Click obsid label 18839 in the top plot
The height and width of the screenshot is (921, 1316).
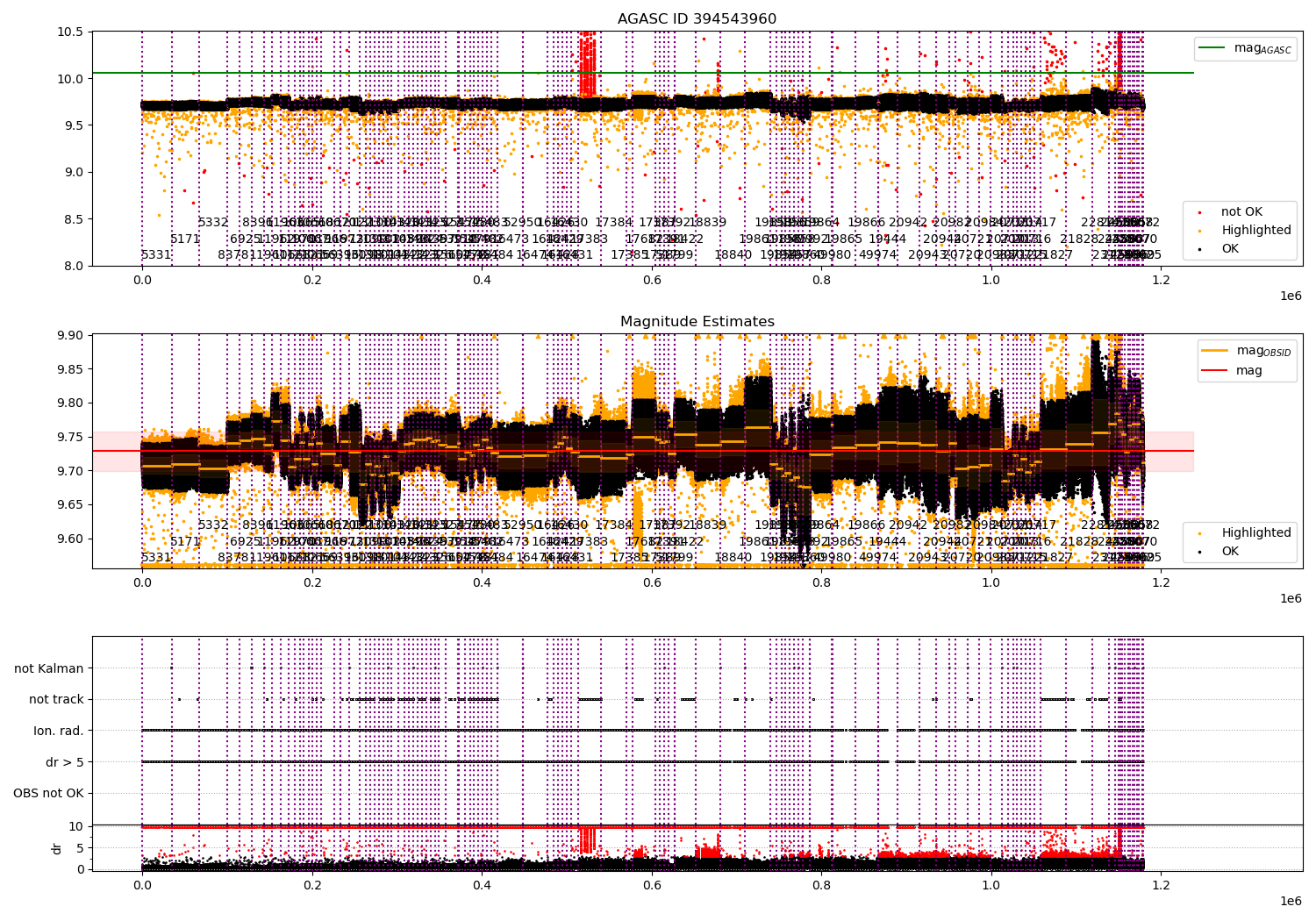tap(708, 223)
